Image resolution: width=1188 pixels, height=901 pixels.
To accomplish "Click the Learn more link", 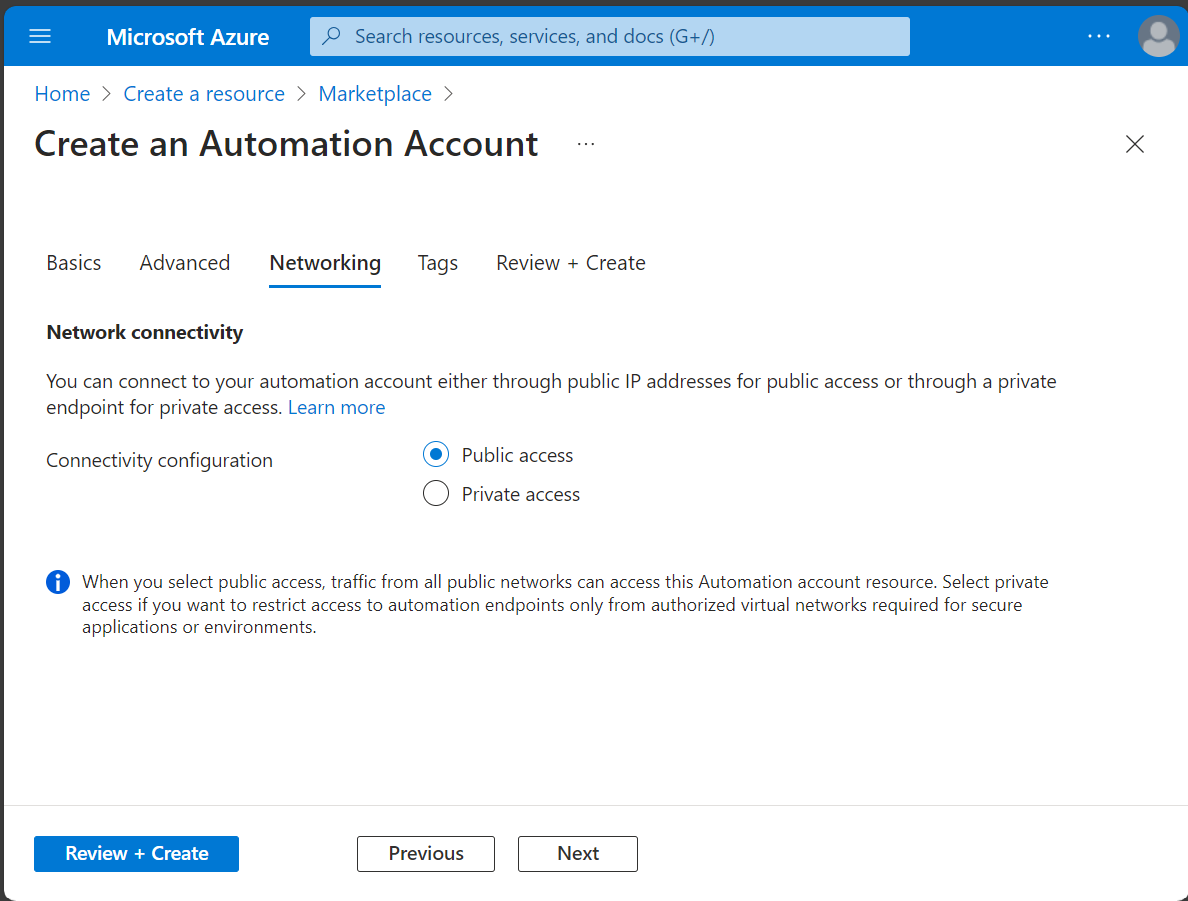I will coord(336,407).
